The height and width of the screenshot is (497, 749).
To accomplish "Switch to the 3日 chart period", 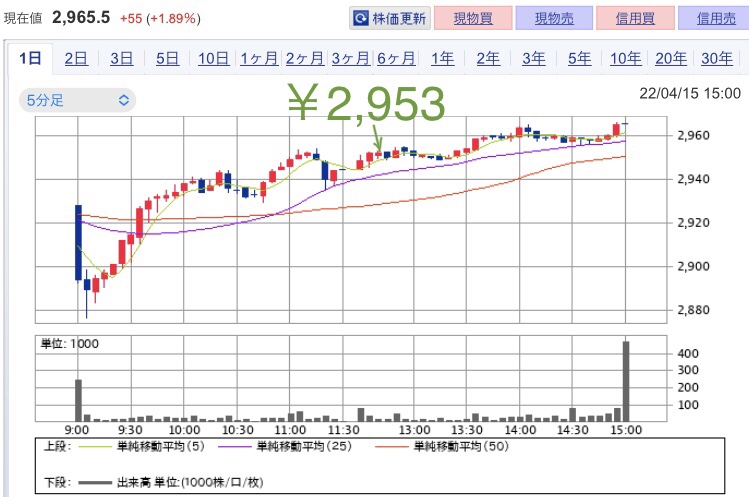I will click(121, 59).
